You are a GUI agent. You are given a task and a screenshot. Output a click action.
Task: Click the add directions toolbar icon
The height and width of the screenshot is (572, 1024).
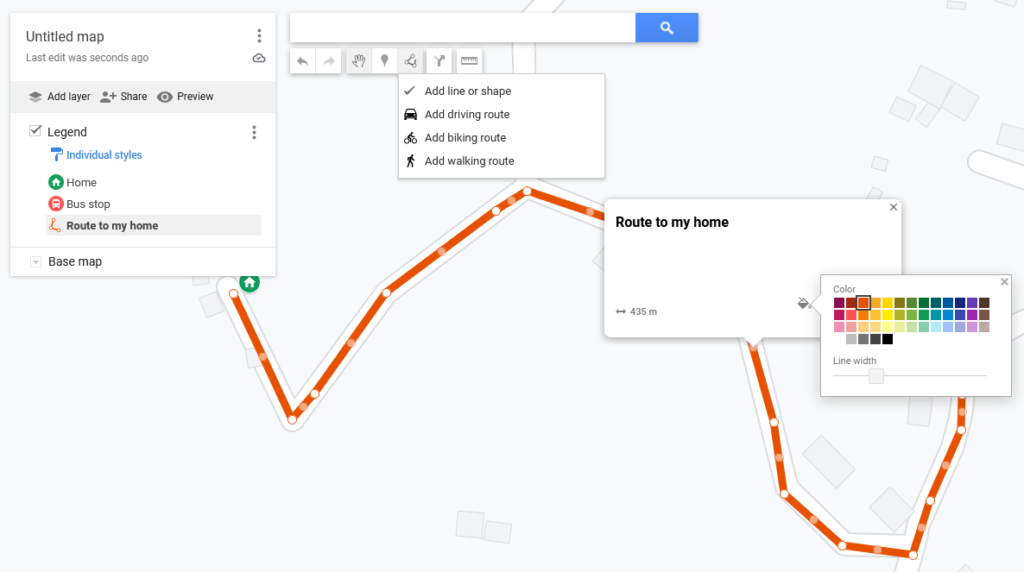[439, 61]
